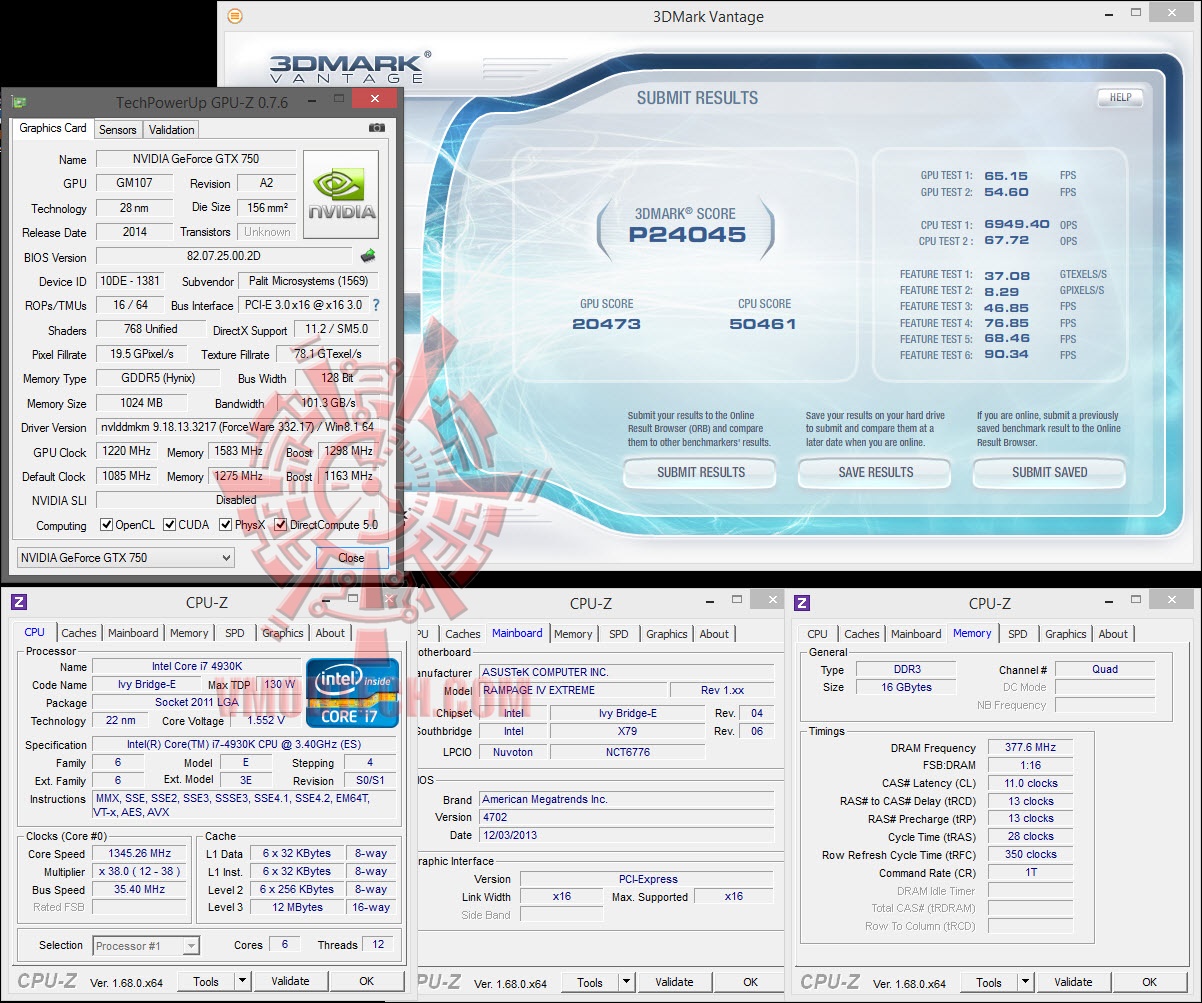Click the Specification field i7-4930K CPU
This screenshot has height=1003, width=1202.
pos(245,744)
